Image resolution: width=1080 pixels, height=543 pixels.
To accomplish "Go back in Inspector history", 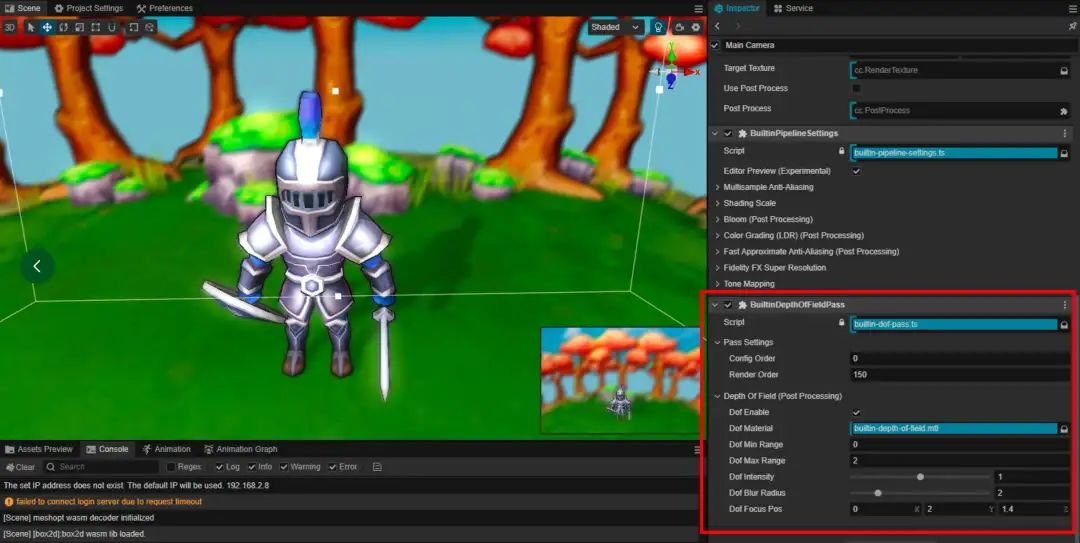I will click(x=718, y=26).
